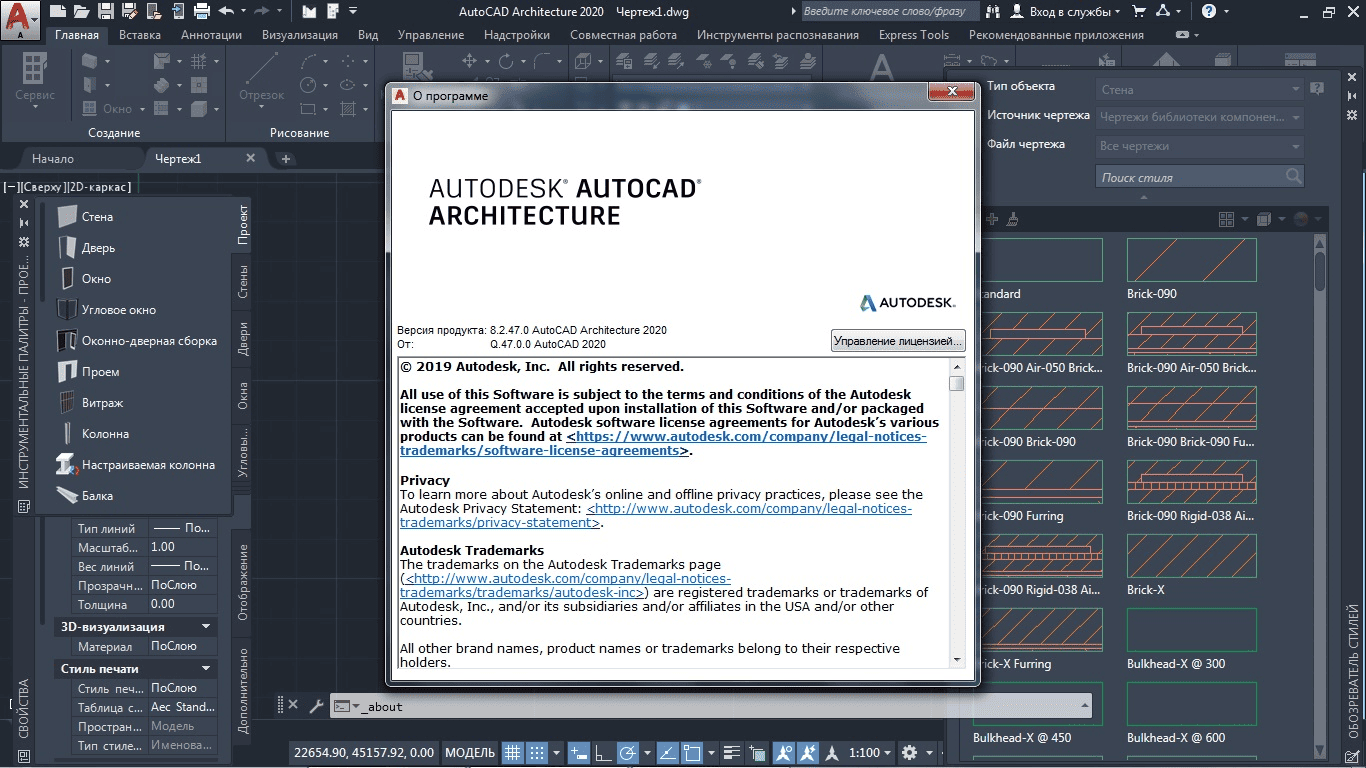Image resolution: width=1366 pixels, height=768 pixels.
Task: Toggle dynamic input in status bar
Action: click(x=579, y=752)
